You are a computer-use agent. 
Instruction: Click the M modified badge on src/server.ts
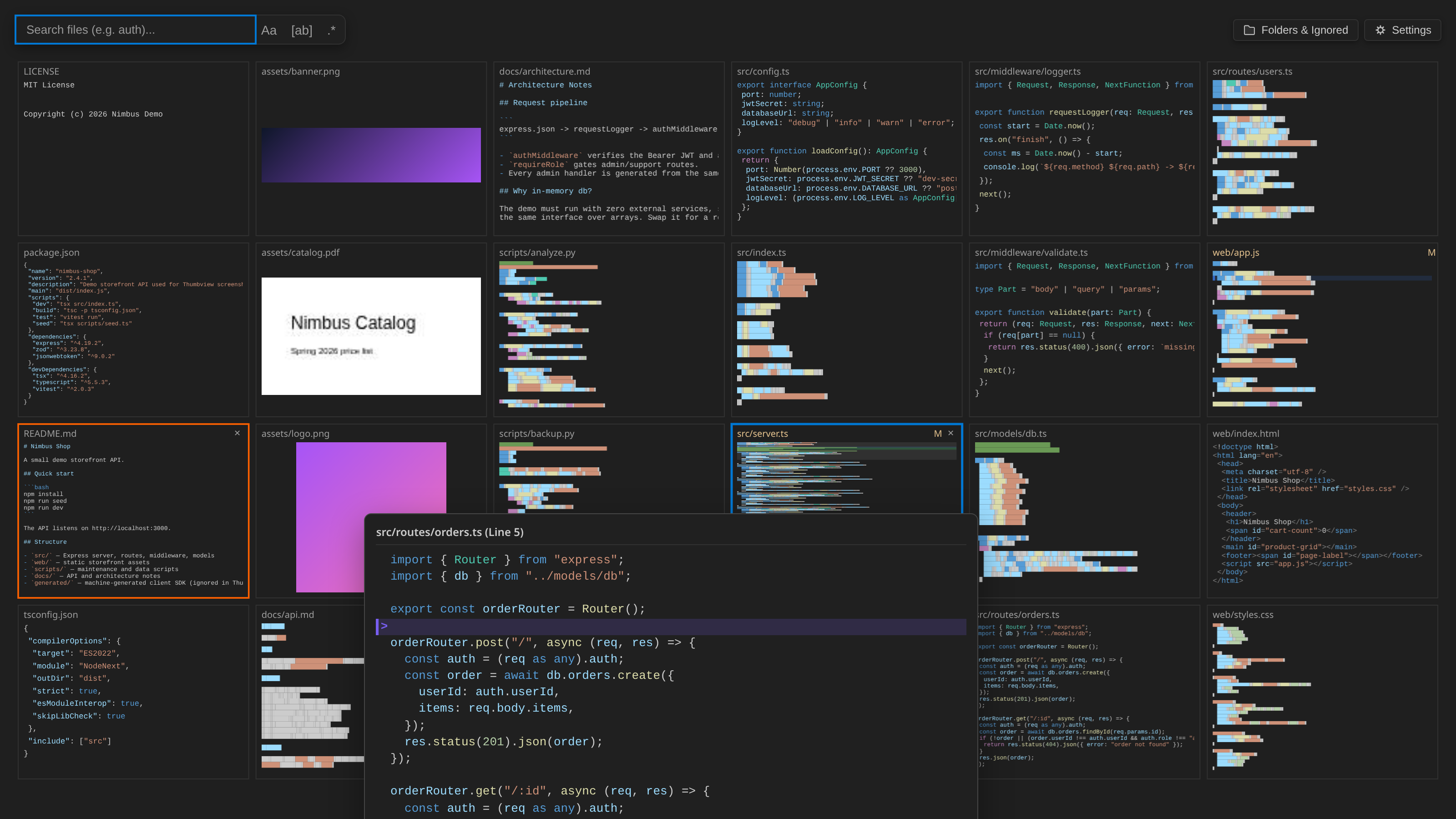938,434
